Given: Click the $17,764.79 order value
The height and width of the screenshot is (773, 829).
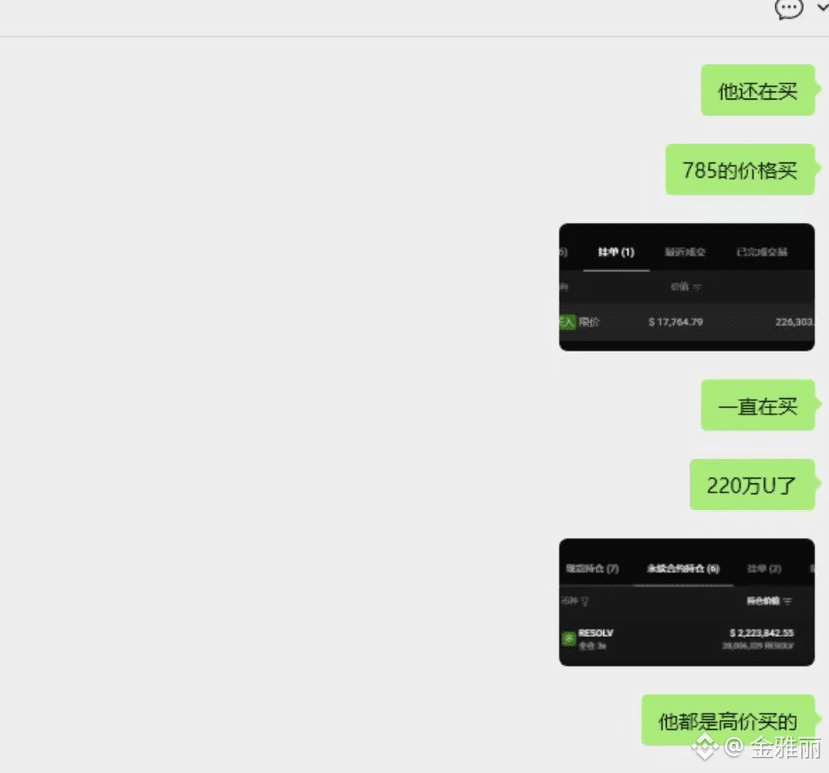Looking at the screenshot, I should click(x=676, y=322).
